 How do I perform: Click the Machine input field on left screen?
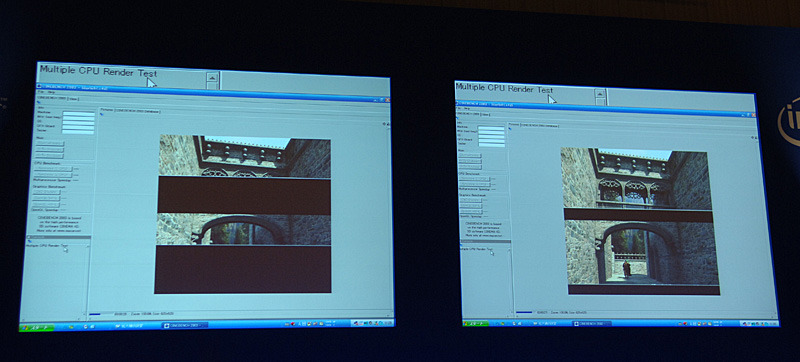[x=78, y=115]
